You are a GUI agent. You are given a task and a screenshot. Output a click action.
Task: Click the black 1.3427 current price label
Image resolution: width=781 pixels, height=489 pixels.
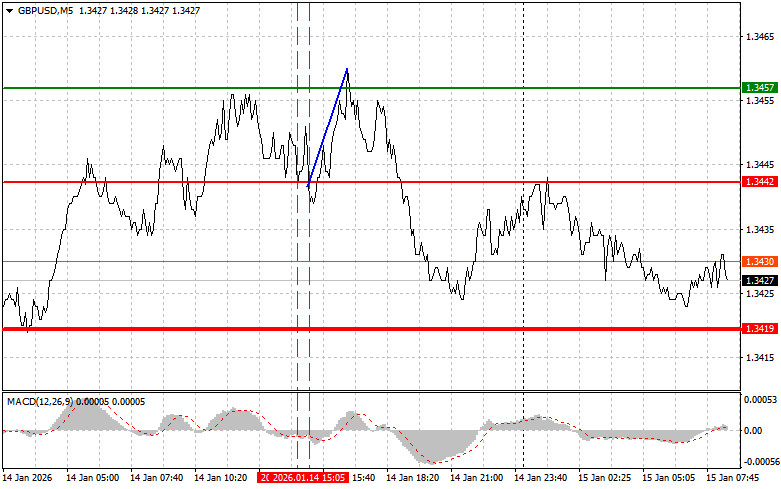click(760, 281)
